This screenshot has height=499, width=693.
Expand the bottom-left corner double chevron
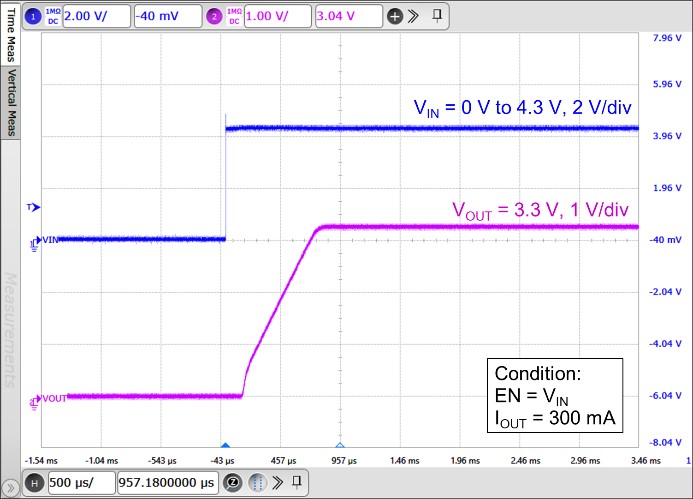(x=10, y=485)
